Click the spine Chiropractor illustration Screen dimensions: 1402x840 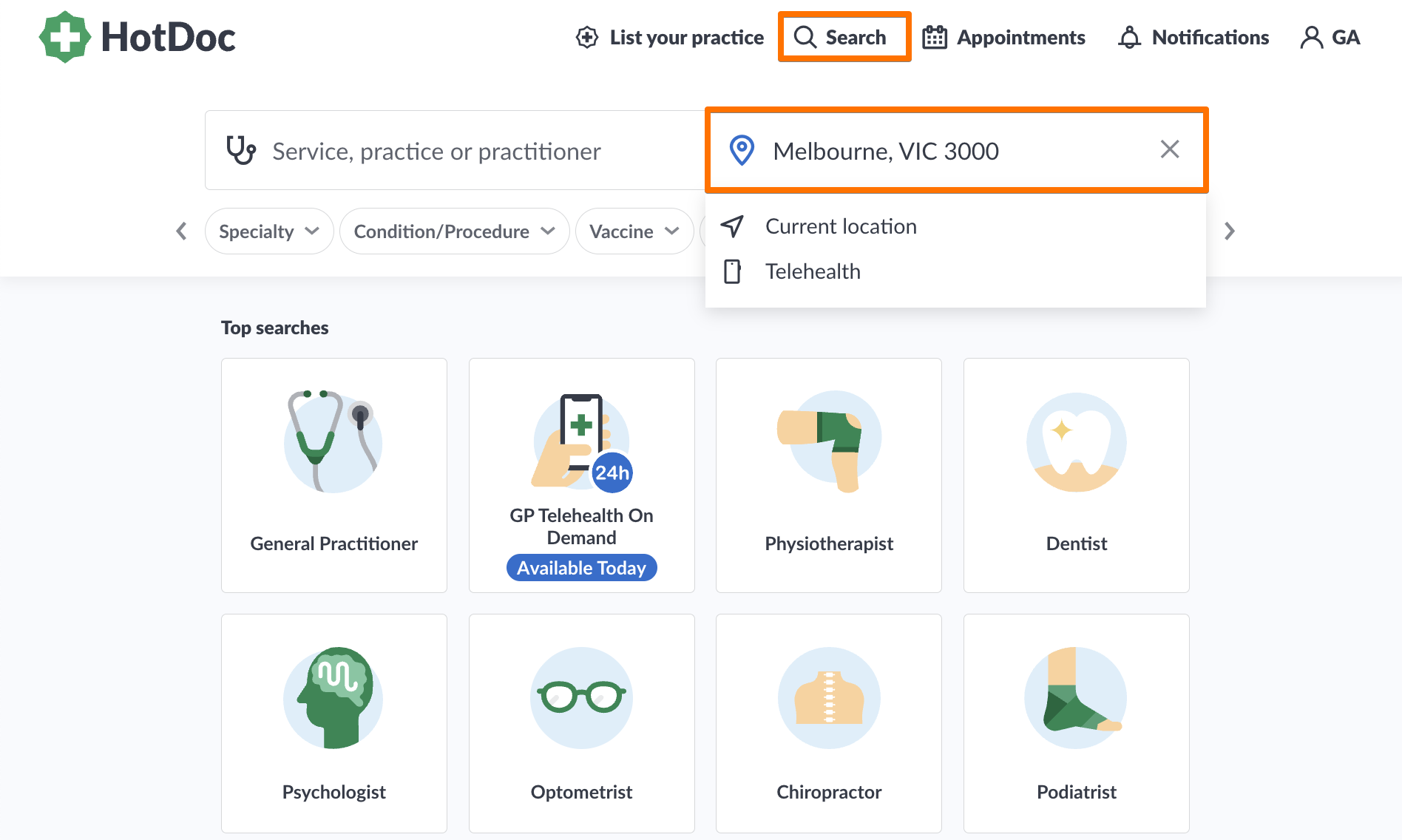(829, 697)
